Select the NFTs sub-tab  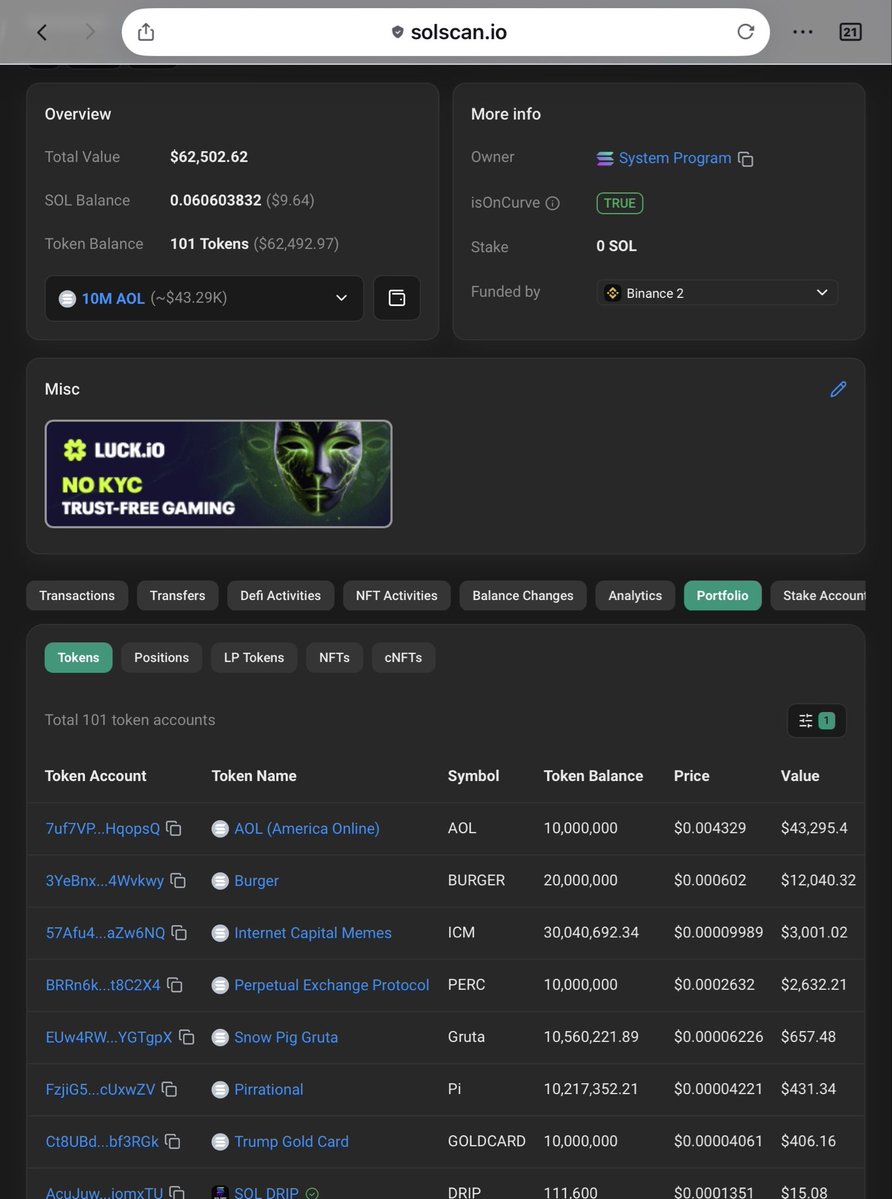[334, 657]
